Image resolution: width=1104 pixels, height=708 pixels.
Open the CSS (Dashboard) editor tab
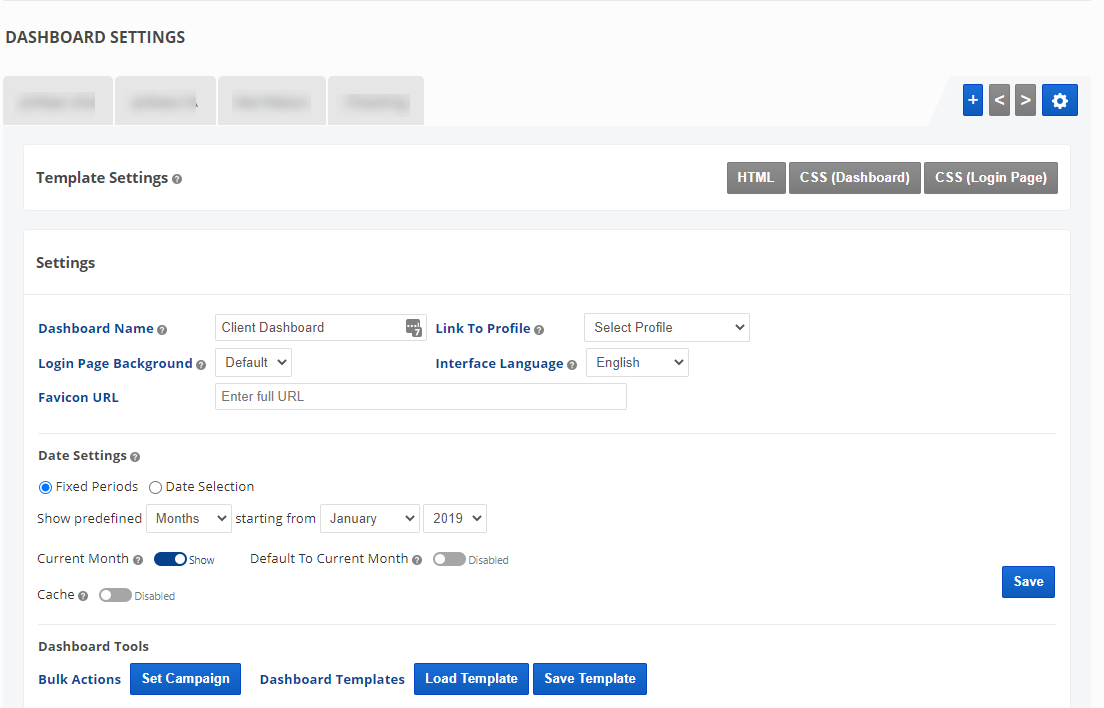[x=854, y=177]
